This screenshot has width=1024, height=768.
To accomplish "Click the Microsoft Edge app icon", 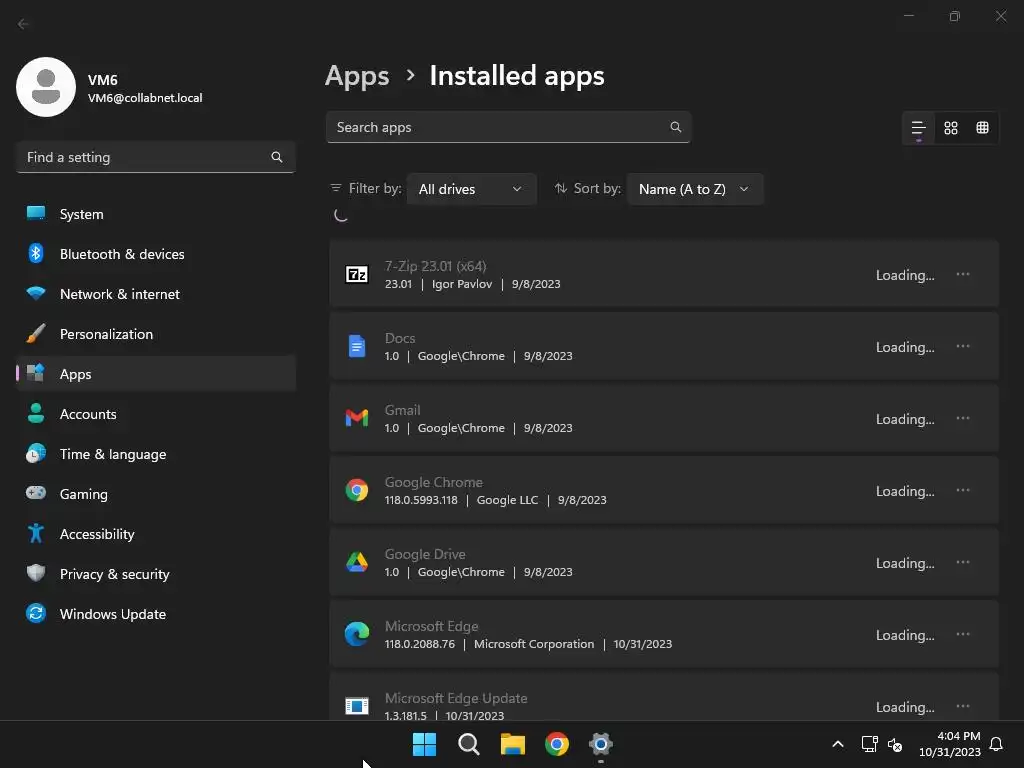I will tap(357, 634).
